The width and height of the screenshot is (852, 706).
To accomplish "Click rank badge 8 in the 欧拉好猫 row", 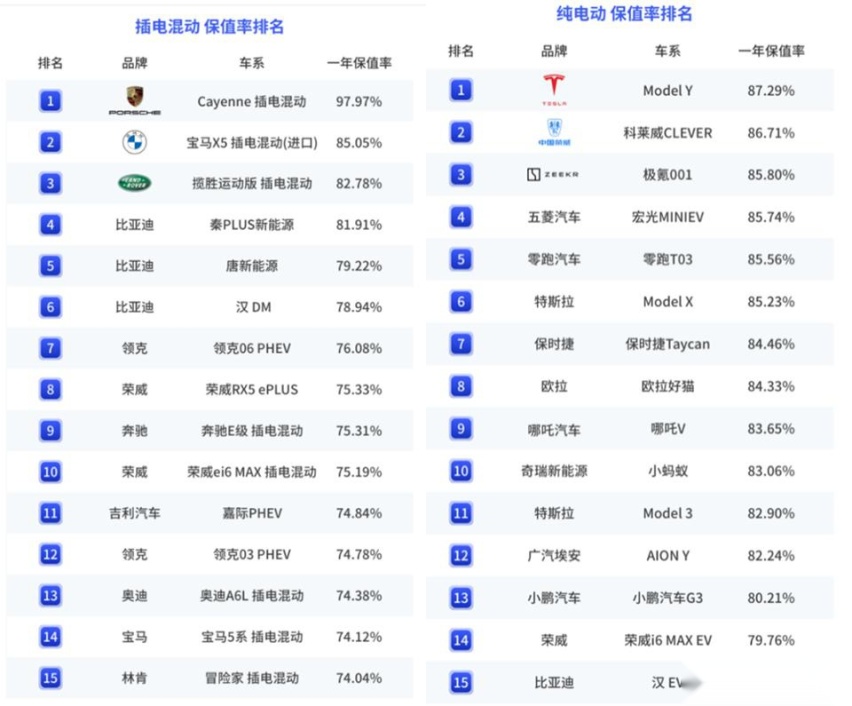I will pos(461,386).
